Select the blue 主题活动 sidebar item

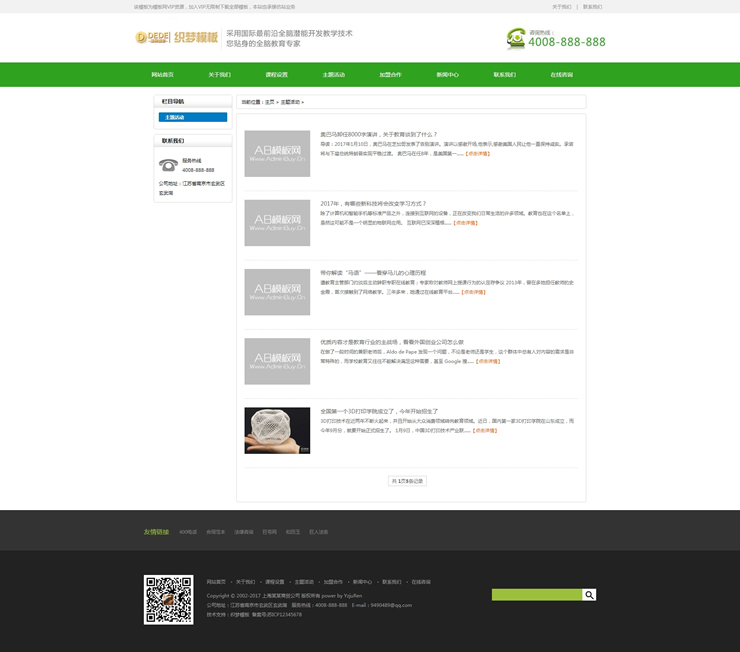[192, 117]
